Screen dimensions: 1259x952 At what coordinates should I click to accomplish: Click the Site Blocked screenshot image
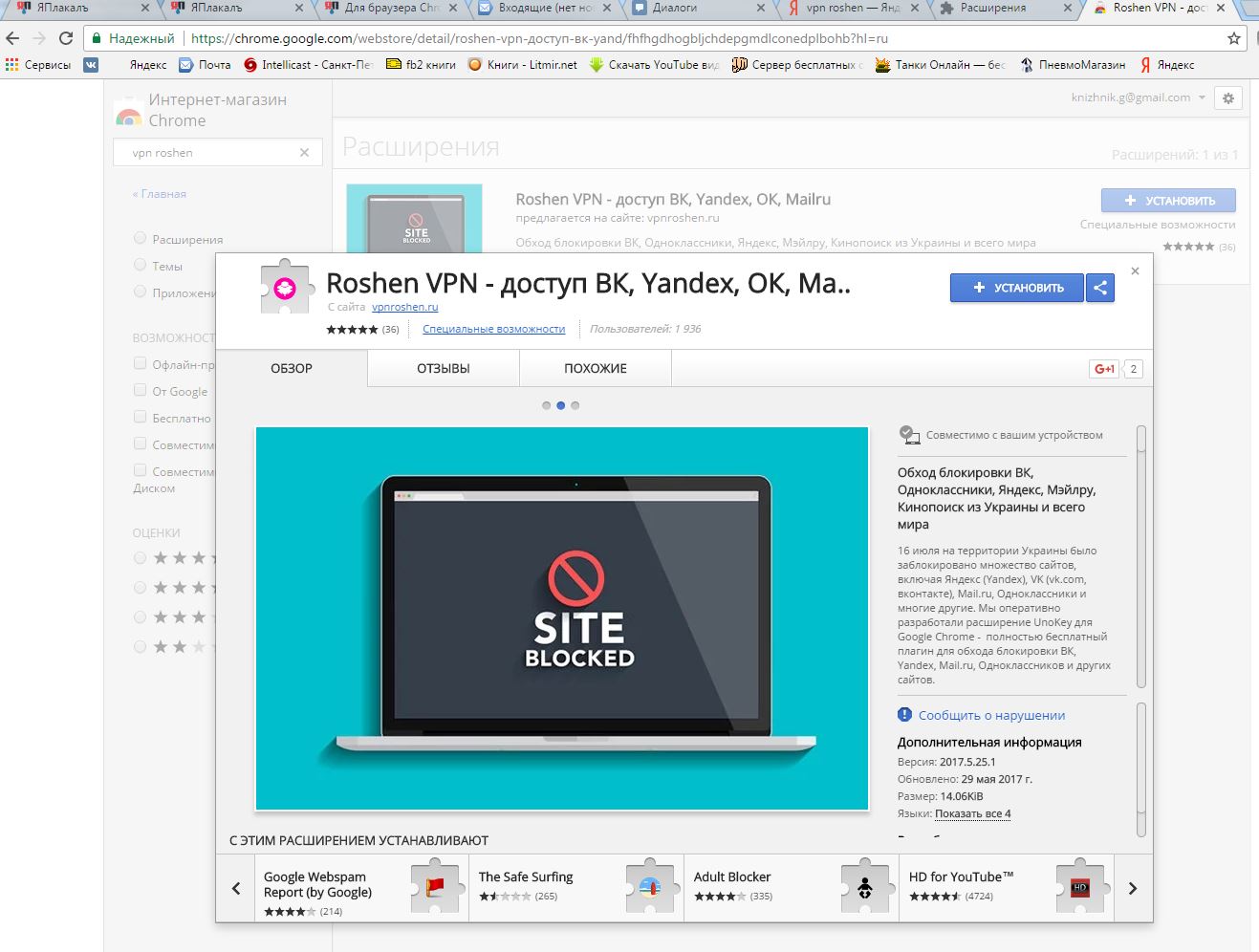562,618
